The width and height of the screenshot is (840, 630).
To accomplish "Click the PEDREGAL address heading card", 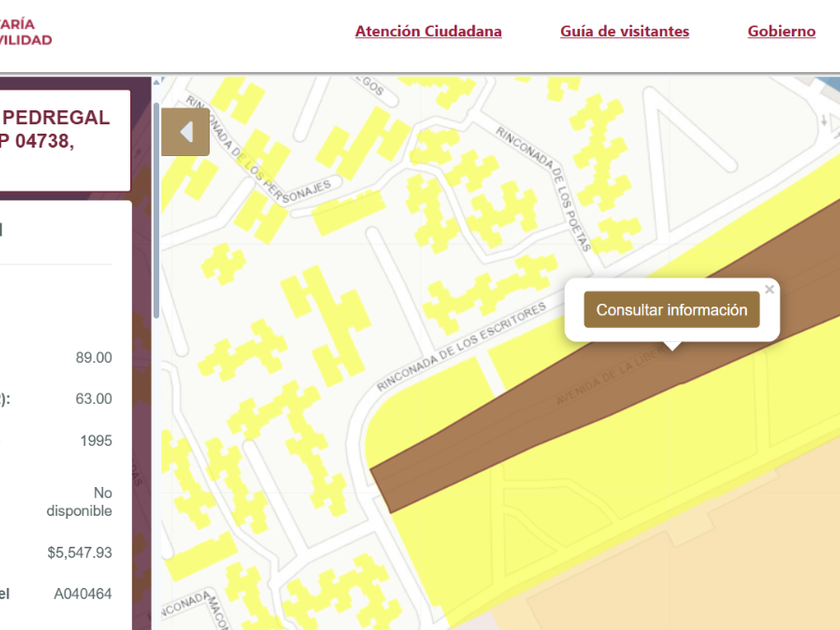I will pyautogui.click(x=65, y=140).
